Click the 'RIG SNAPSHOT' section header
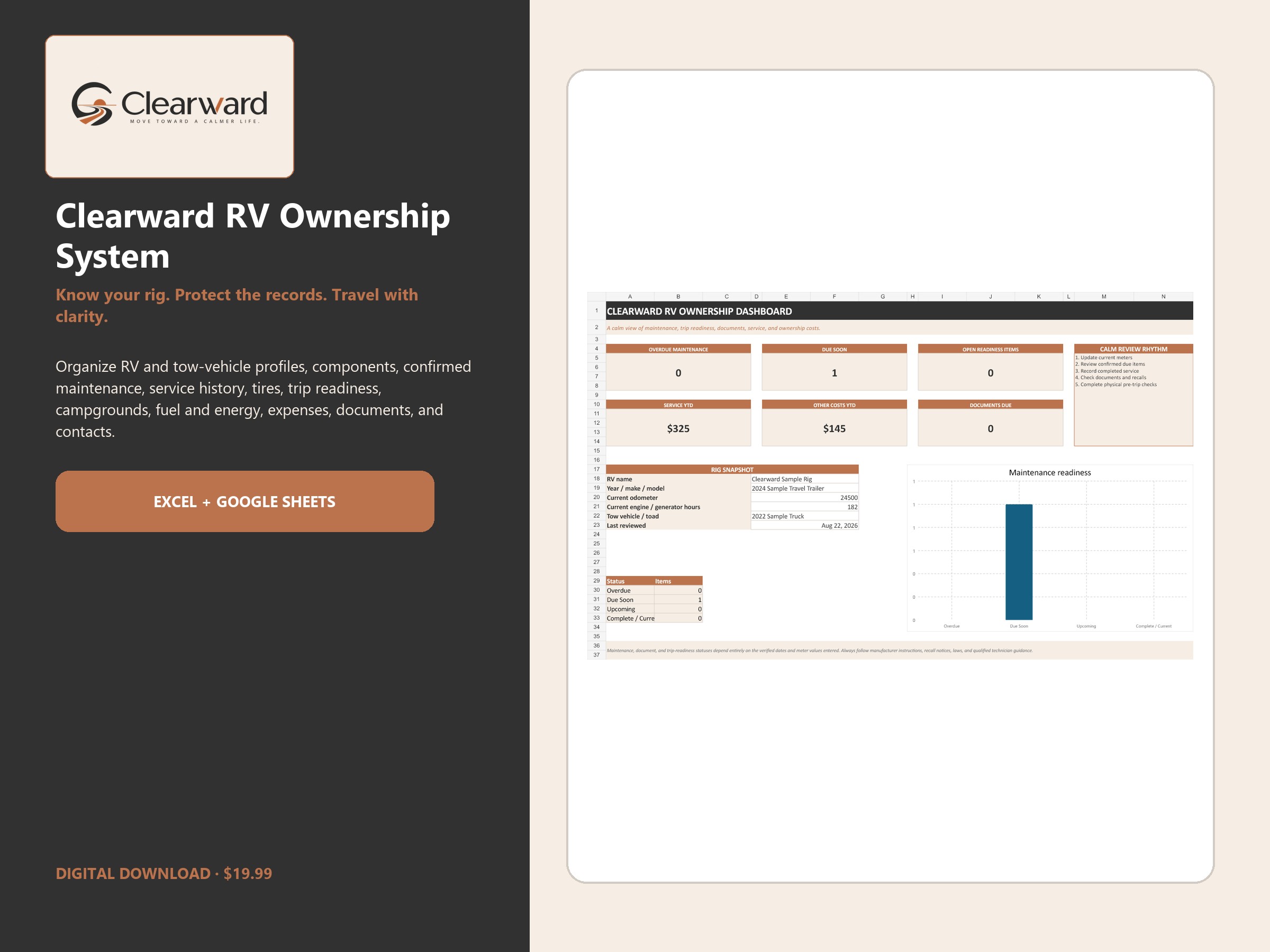The image size is (1270, 952). [732, 470]
